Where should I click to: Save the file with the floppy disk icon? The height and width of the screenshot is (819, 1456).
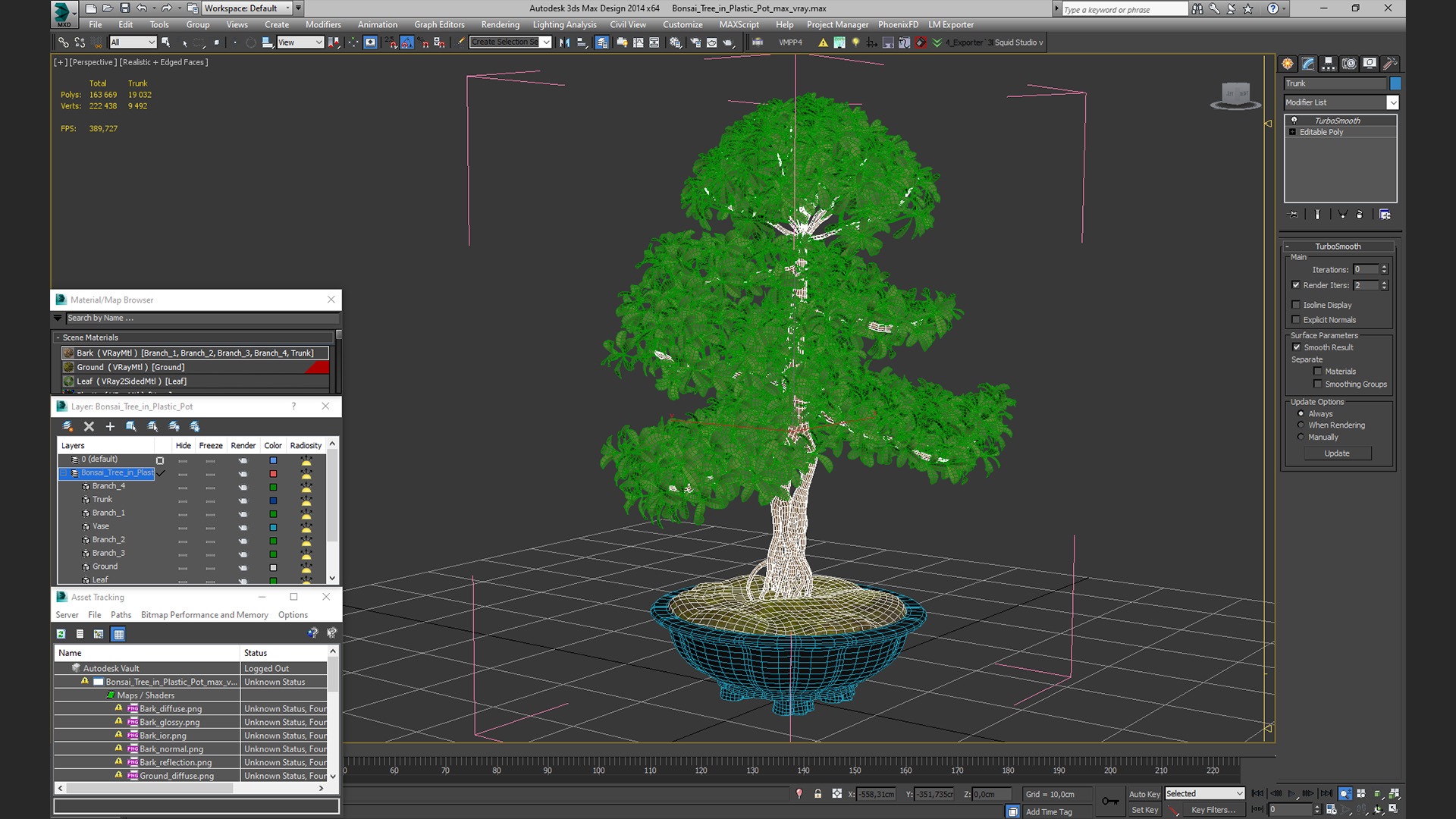pos(125,8)
